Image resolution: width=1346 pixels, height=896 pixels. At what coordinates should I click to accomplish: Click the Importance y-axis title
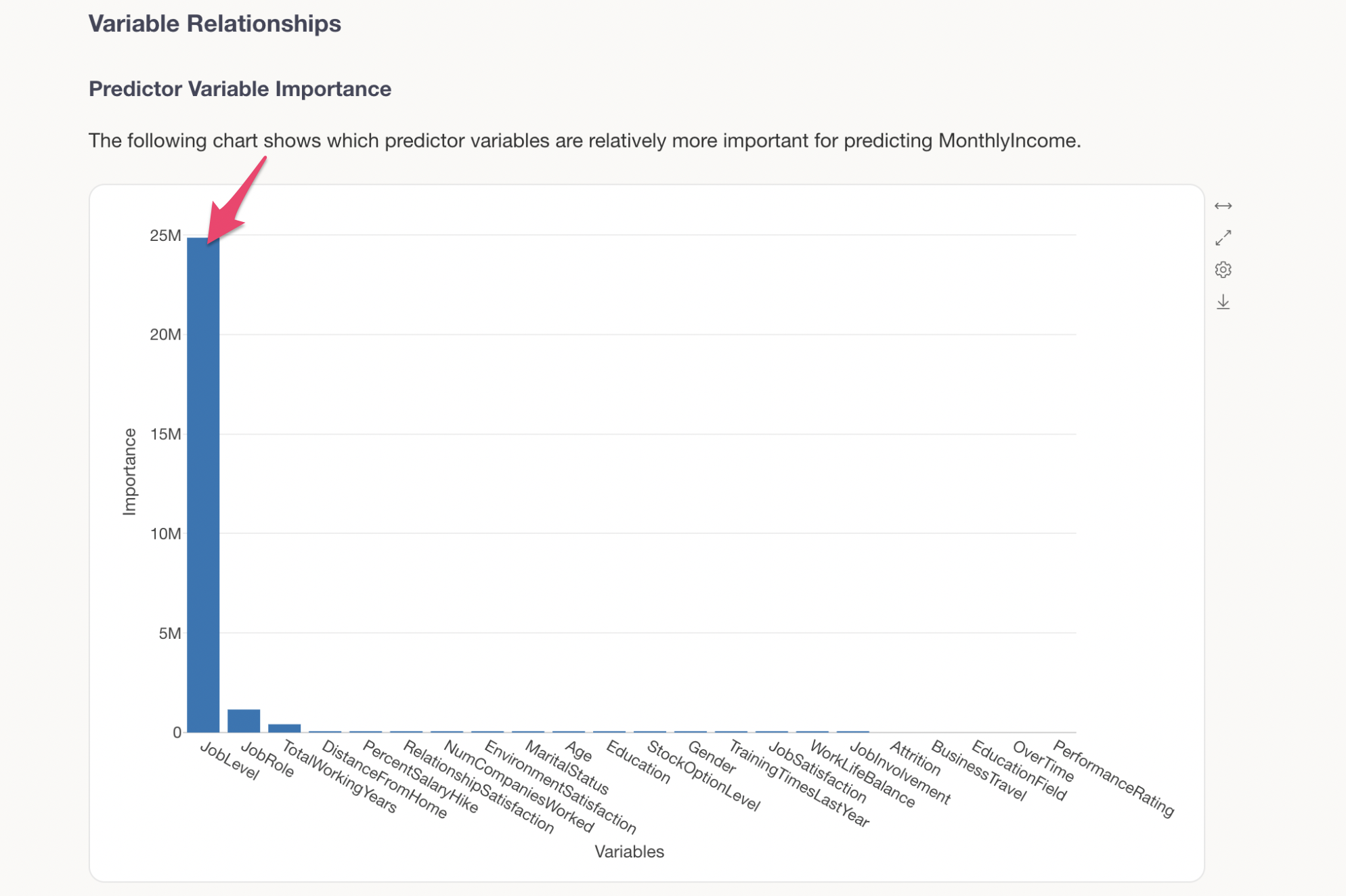[x=129, y=472]
